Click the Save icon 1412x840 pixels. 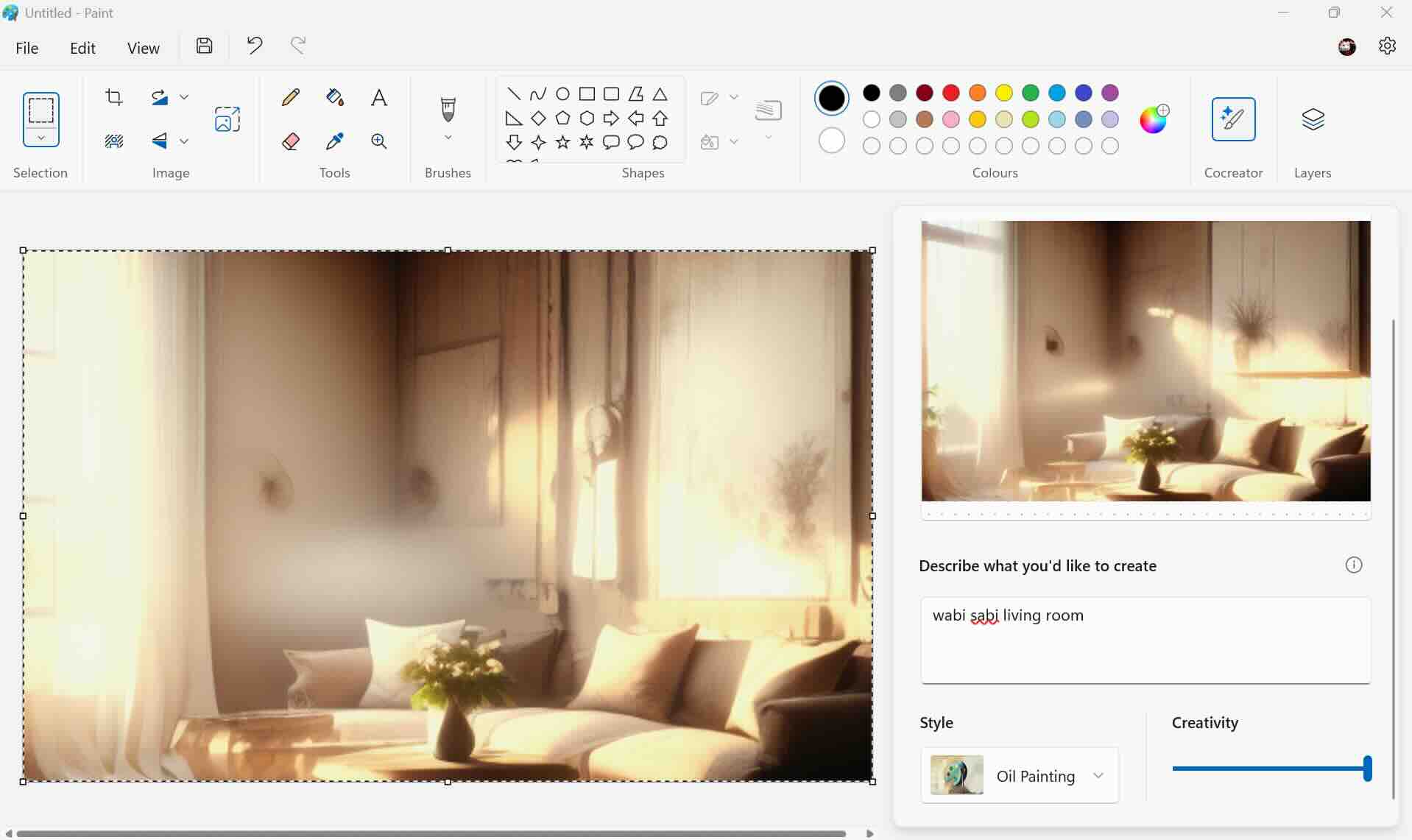pyautogui.click(x=205, y=46)
